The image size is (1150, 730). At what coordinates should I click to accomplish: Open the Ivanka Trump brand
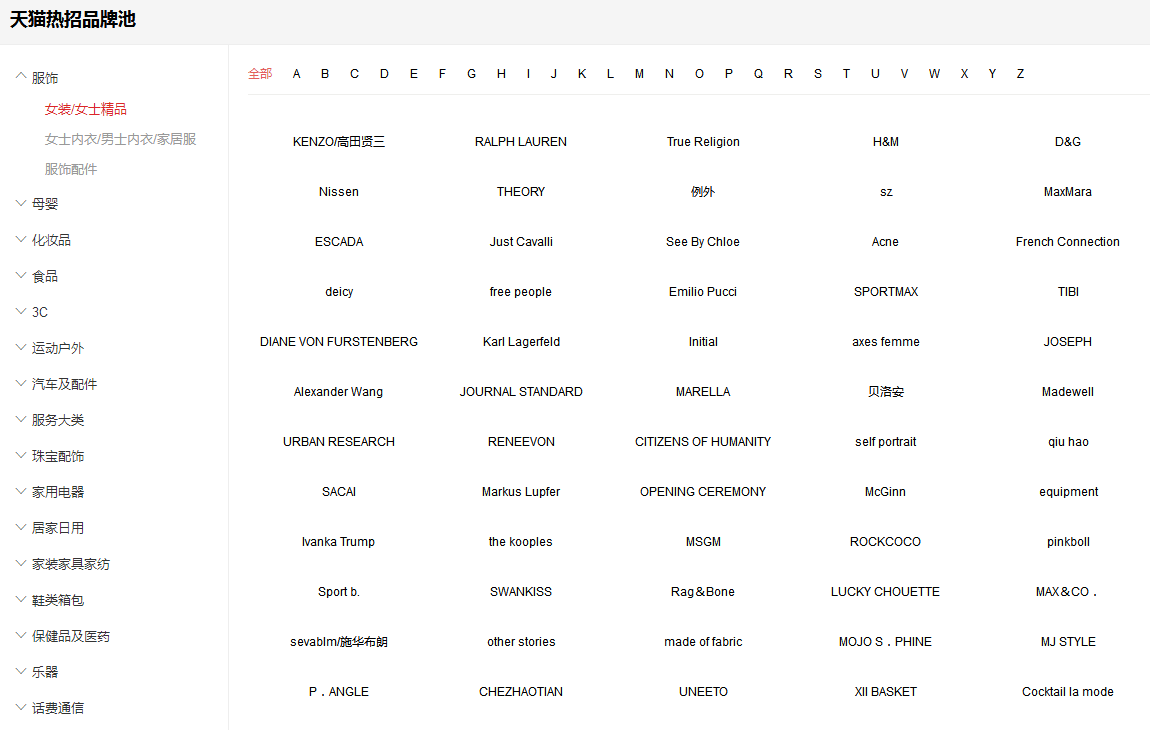point(338,541)
